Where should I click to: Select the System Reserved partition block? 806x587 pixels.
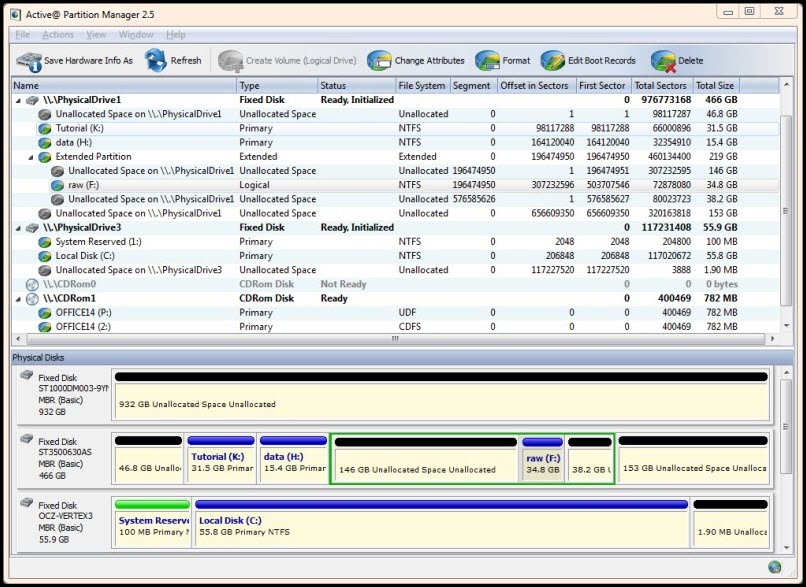coord(153,523)
